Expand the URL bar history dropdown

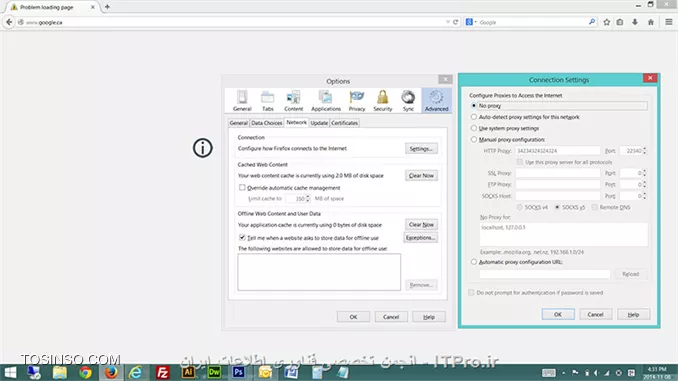click(x=448, y=22)
